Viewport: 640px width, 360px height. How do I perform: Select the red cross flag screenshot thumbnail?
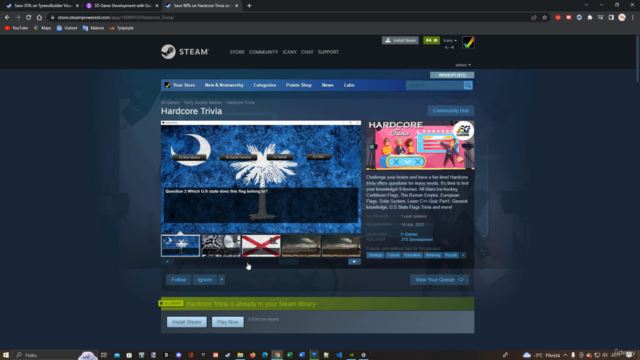pyautogui.click(x=261, y=246)
